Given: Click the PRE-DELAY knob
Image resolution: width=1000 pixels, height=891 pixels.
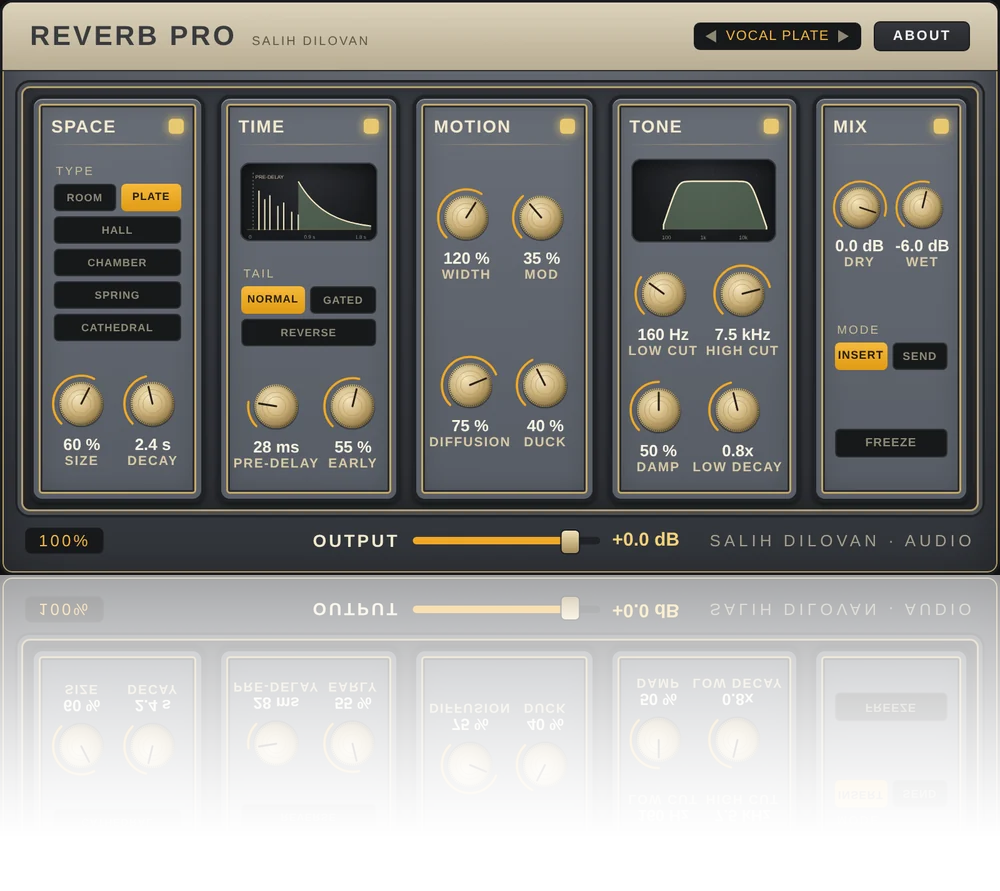Looking at the screenshot, I should click(276, 406).
